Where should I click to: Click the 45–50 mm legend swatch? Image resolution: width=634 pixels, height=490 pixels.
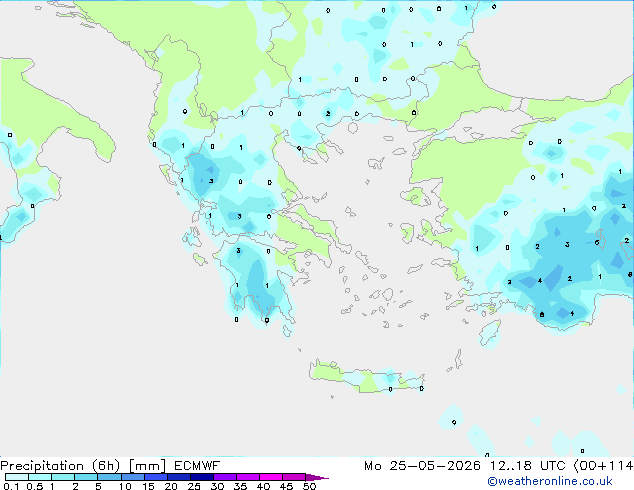(294, 477)
